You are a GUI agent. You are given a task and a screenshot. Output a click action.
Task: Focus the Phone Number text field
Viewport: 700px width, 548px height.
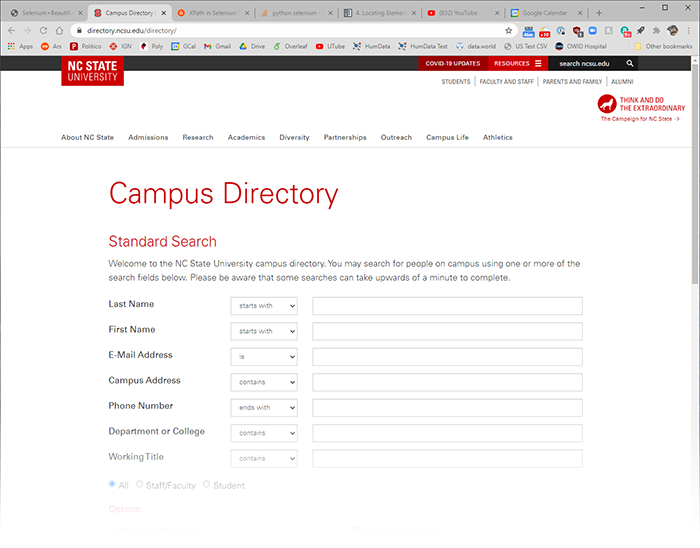(x=447, y=407)
